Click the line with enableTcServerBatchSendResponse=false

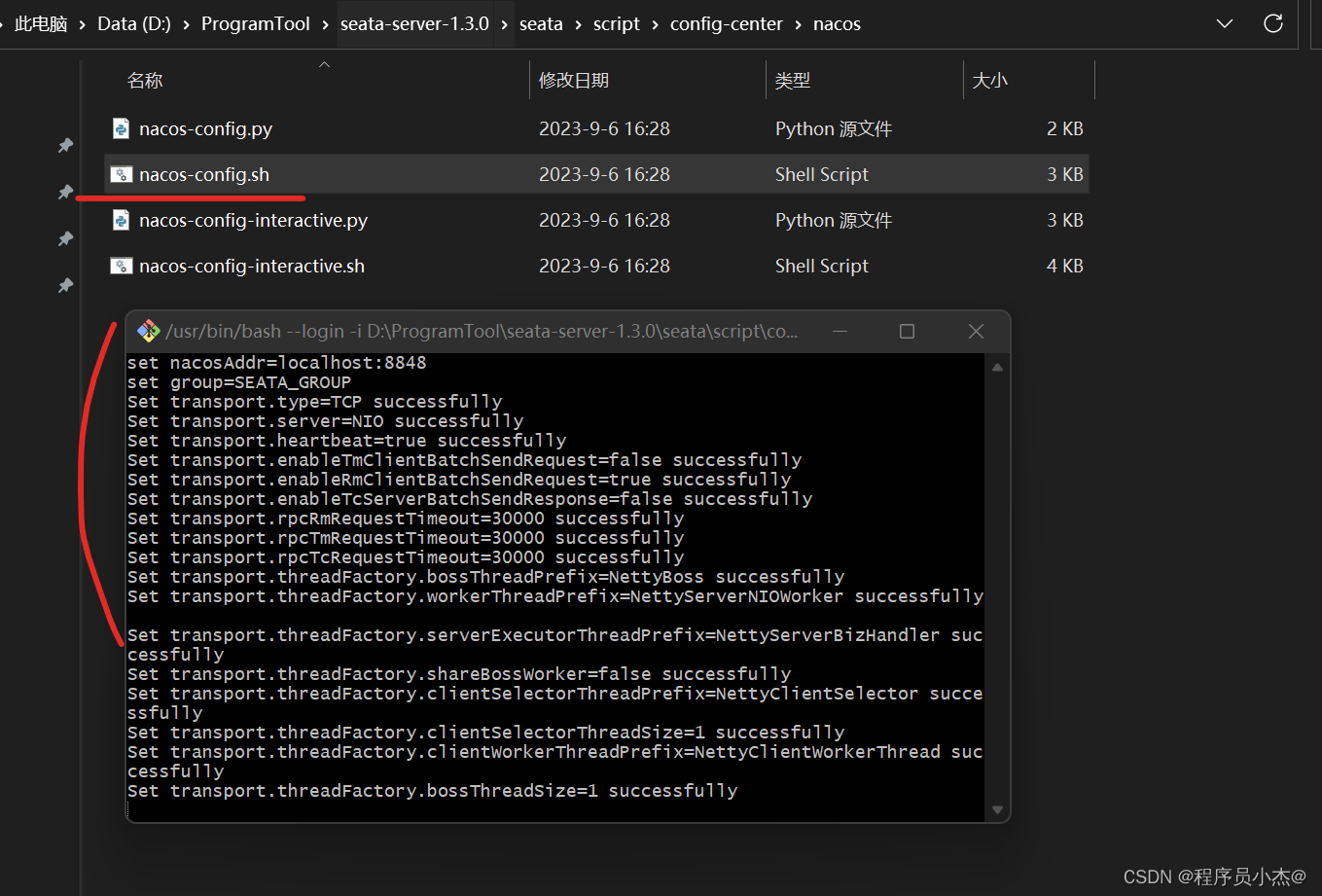470,499
